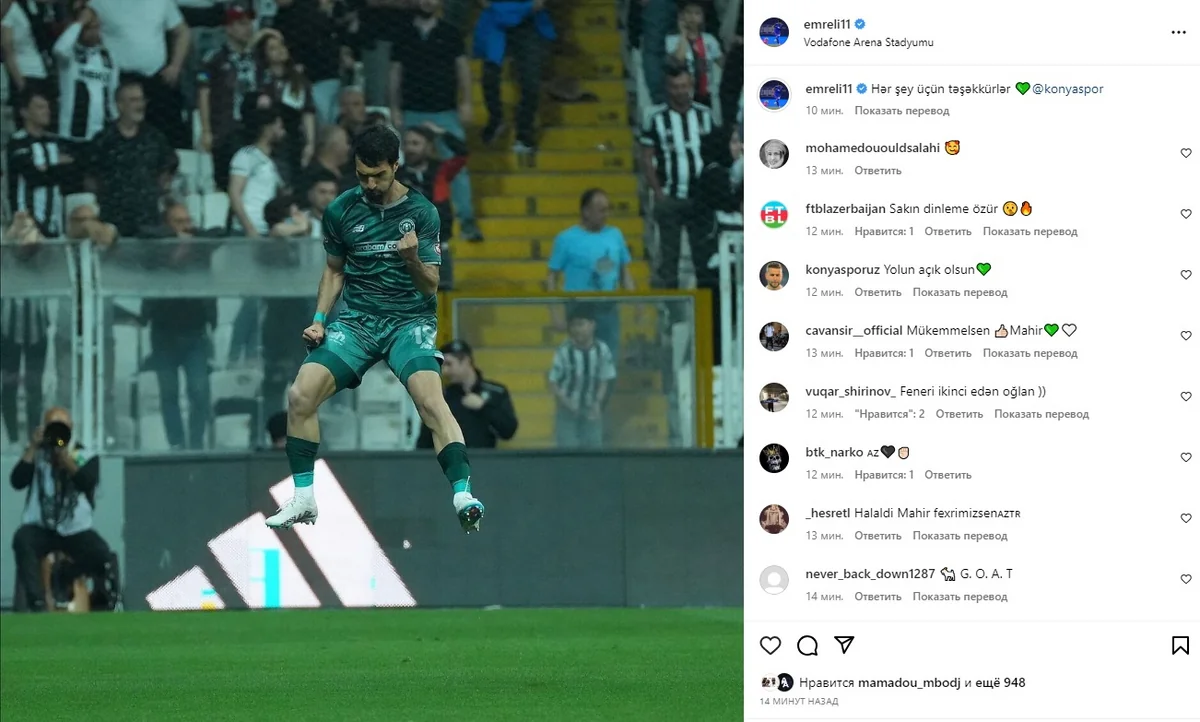Show translation of vuqar_shirinov_ comment
Image resolution: width=1200 pixels, height=722 pixels.
1041,414
